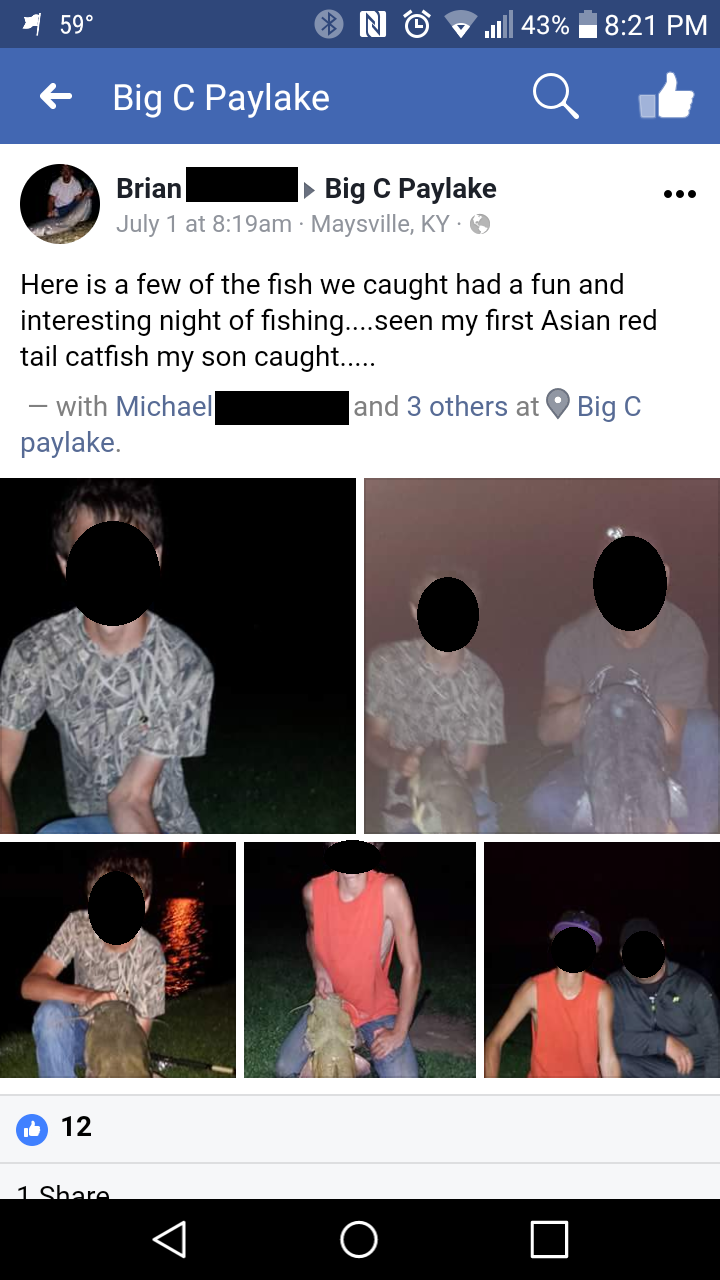Open the large camo shirt photo

pos(178,656)
